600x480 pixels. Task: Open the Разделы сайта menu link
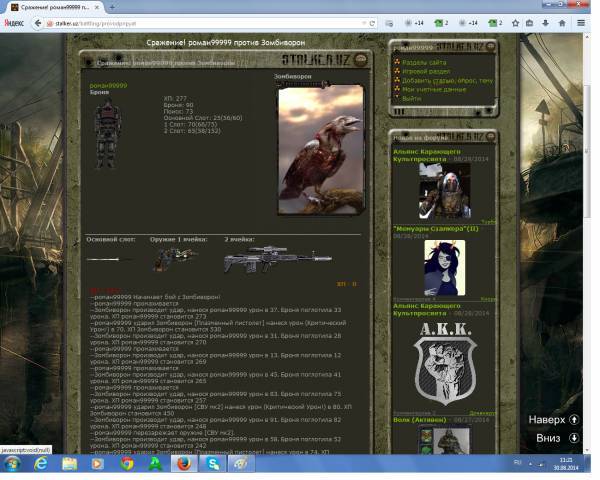pos(424,62)
